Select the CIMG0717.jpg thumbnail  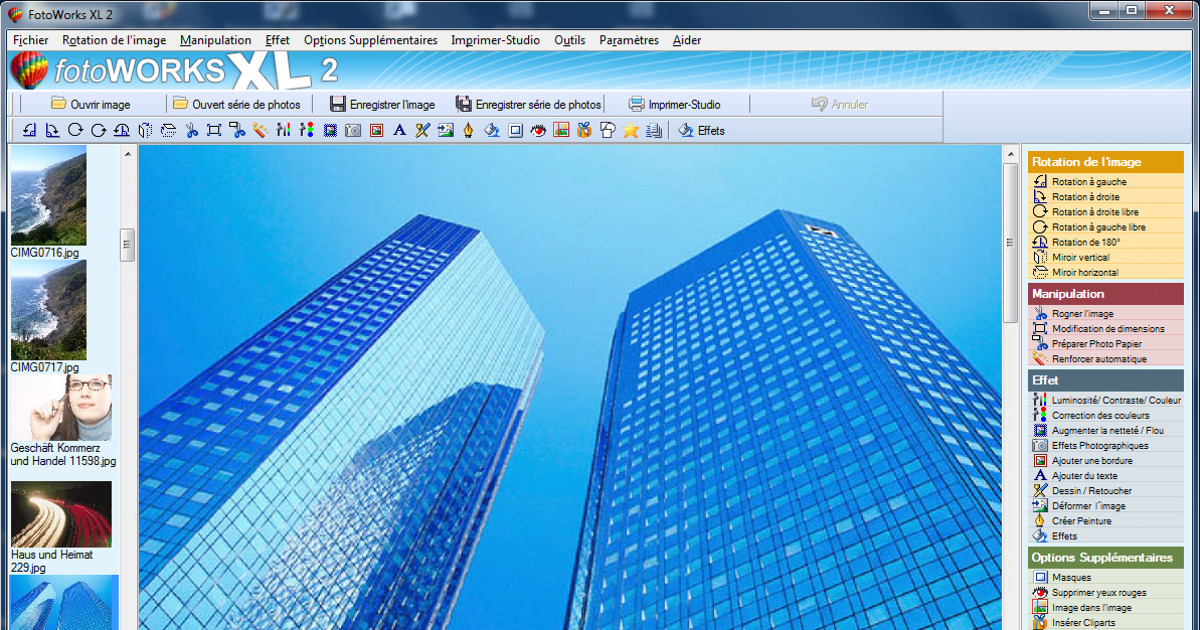click(48, 310)
